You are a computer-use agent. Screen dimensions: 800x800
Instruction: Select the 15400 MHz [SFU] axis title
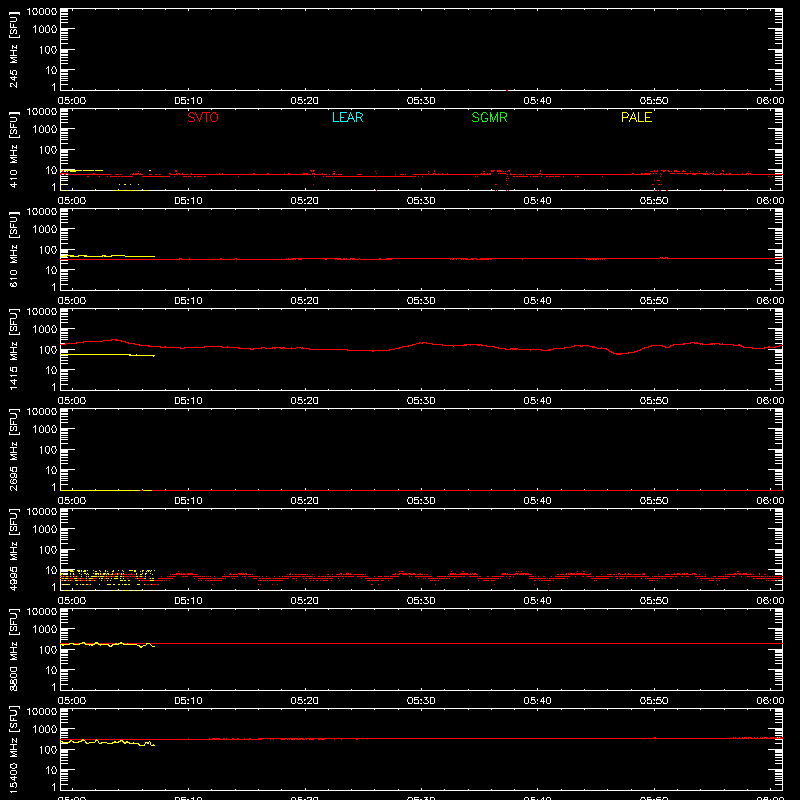[13, 749]
